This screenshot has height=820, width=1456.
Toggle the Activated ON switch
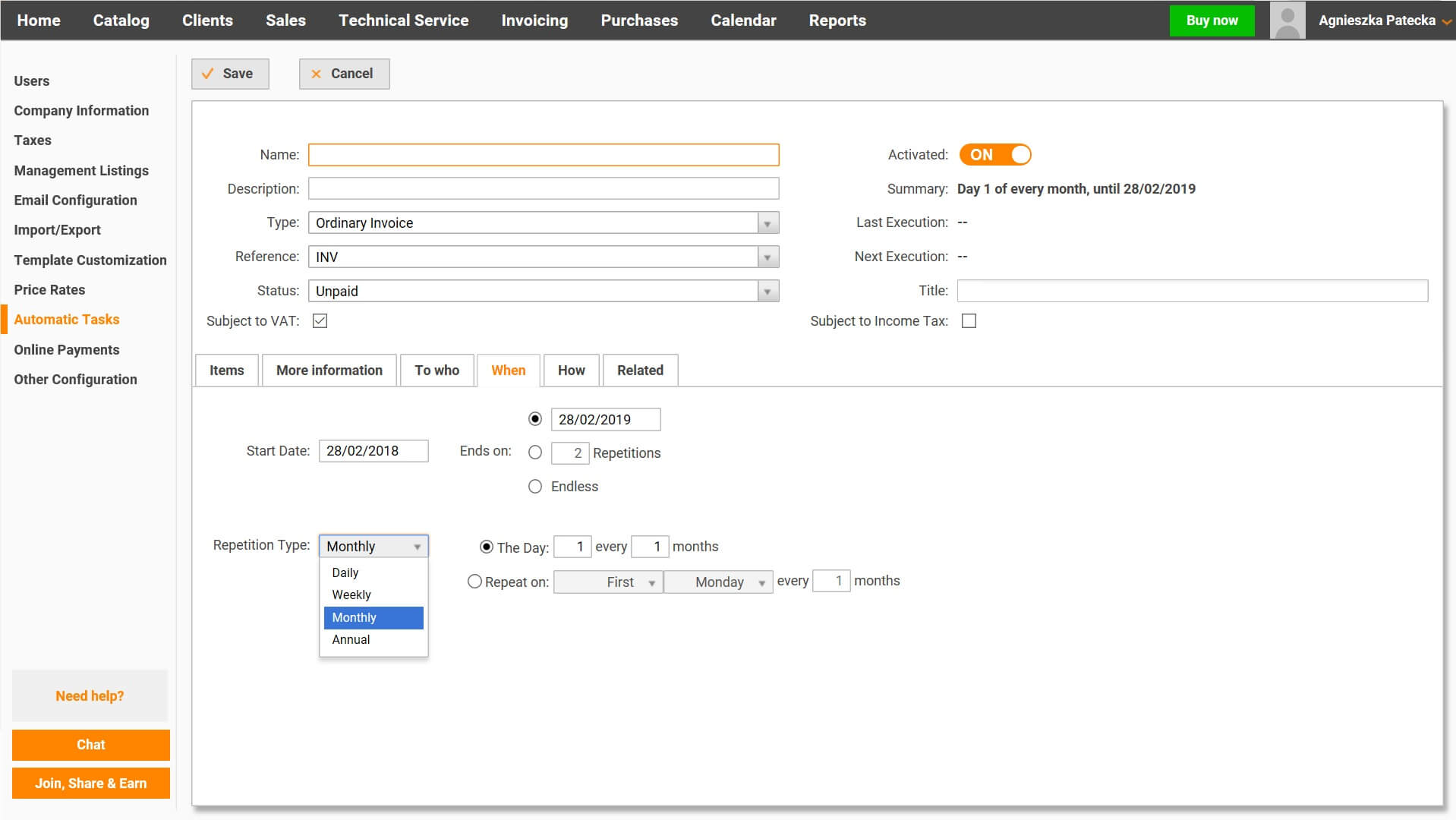pyautogui.click(x=995, y=154)
